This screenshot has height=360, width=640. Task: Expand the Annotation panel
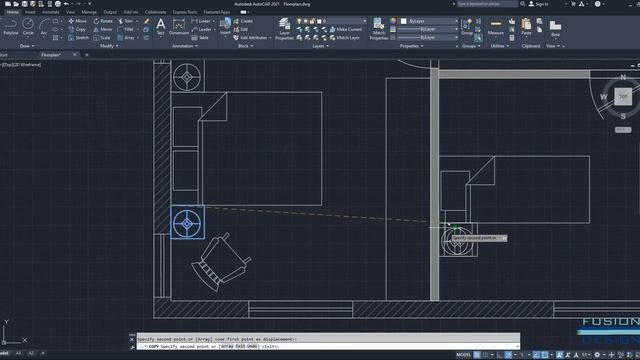coord(185,46)
